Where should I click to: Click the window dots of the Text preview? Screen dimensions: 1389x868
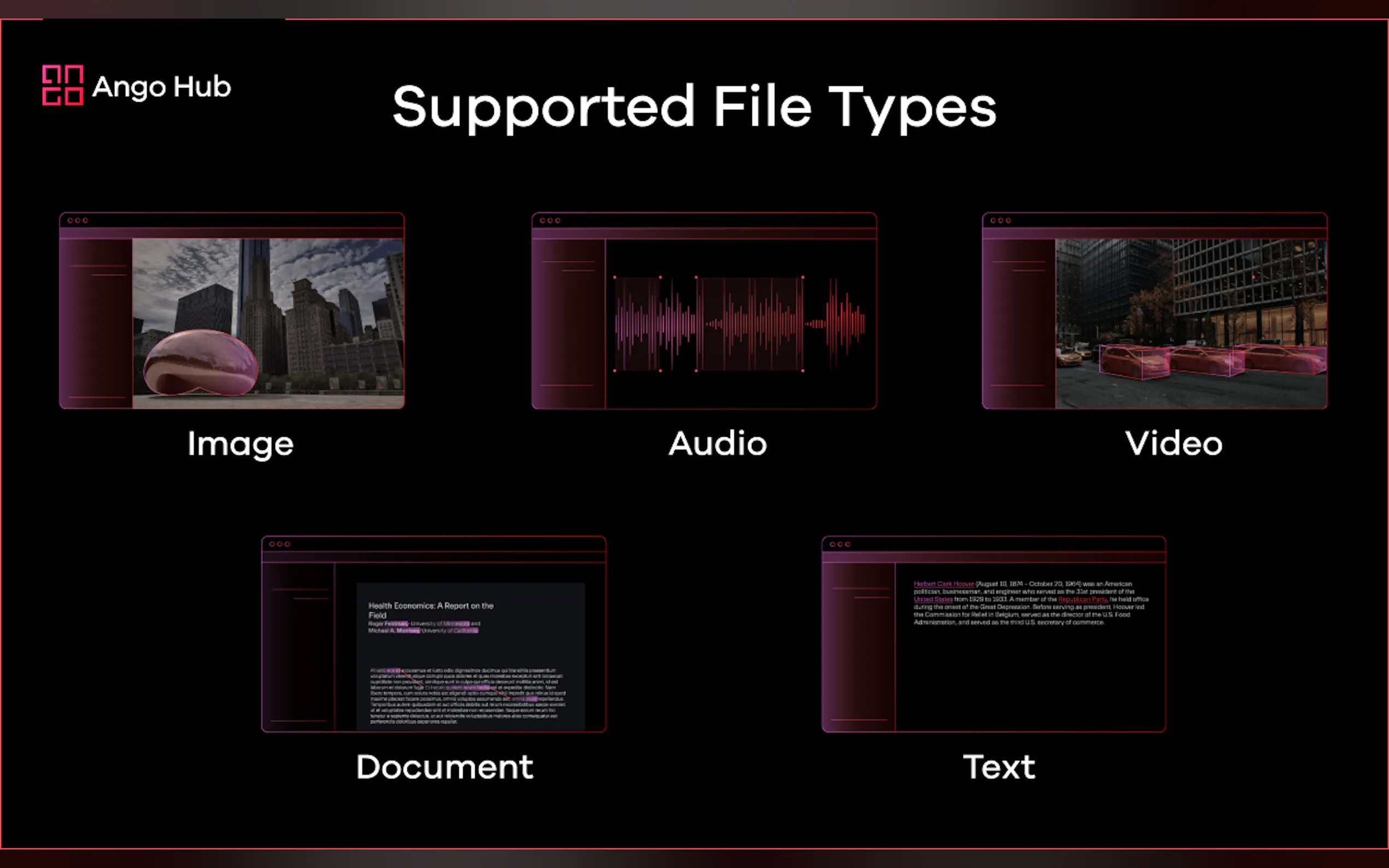(839, 544)
